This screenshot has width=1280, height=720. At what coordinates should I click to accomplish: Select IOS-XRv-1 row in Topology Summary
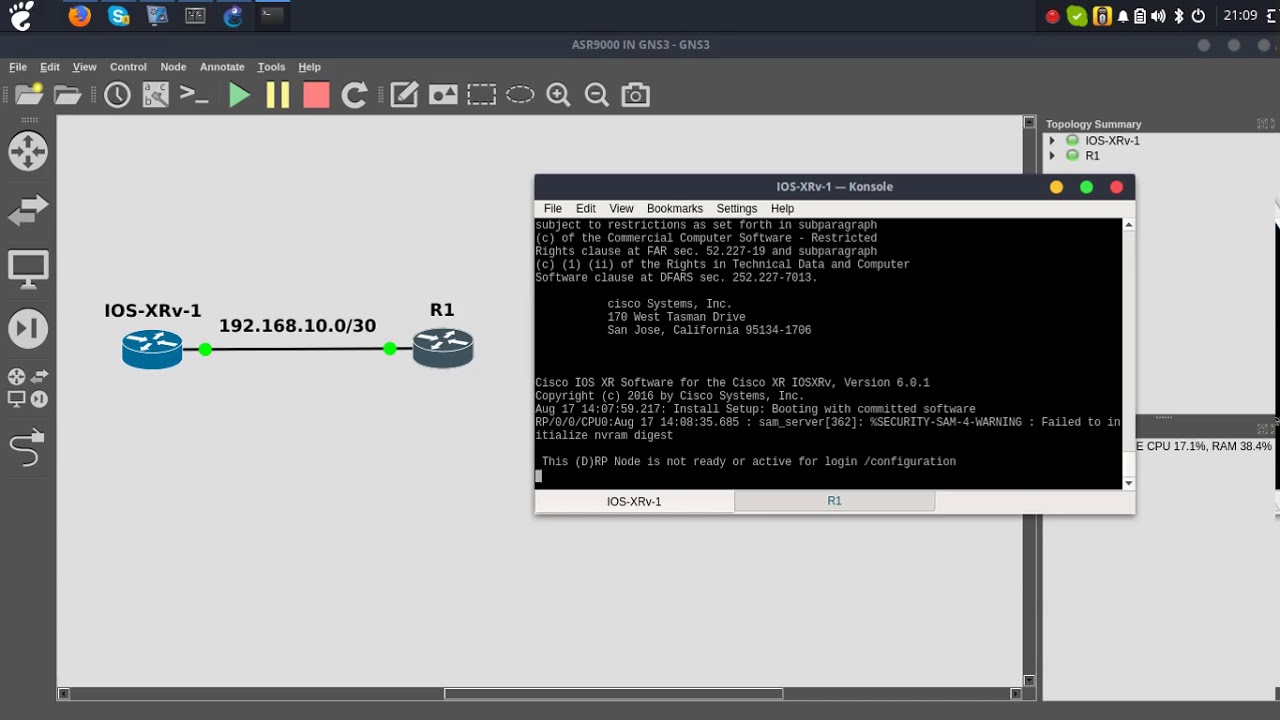click(x=1112, y=141)
